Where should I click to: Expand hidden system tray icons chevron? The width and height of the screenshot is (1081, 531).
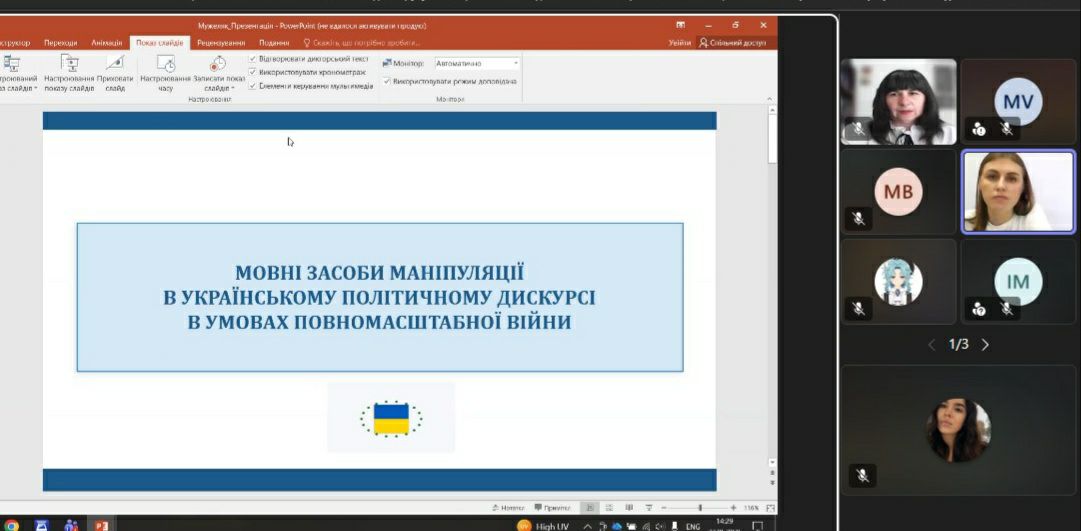coord(587,527)
